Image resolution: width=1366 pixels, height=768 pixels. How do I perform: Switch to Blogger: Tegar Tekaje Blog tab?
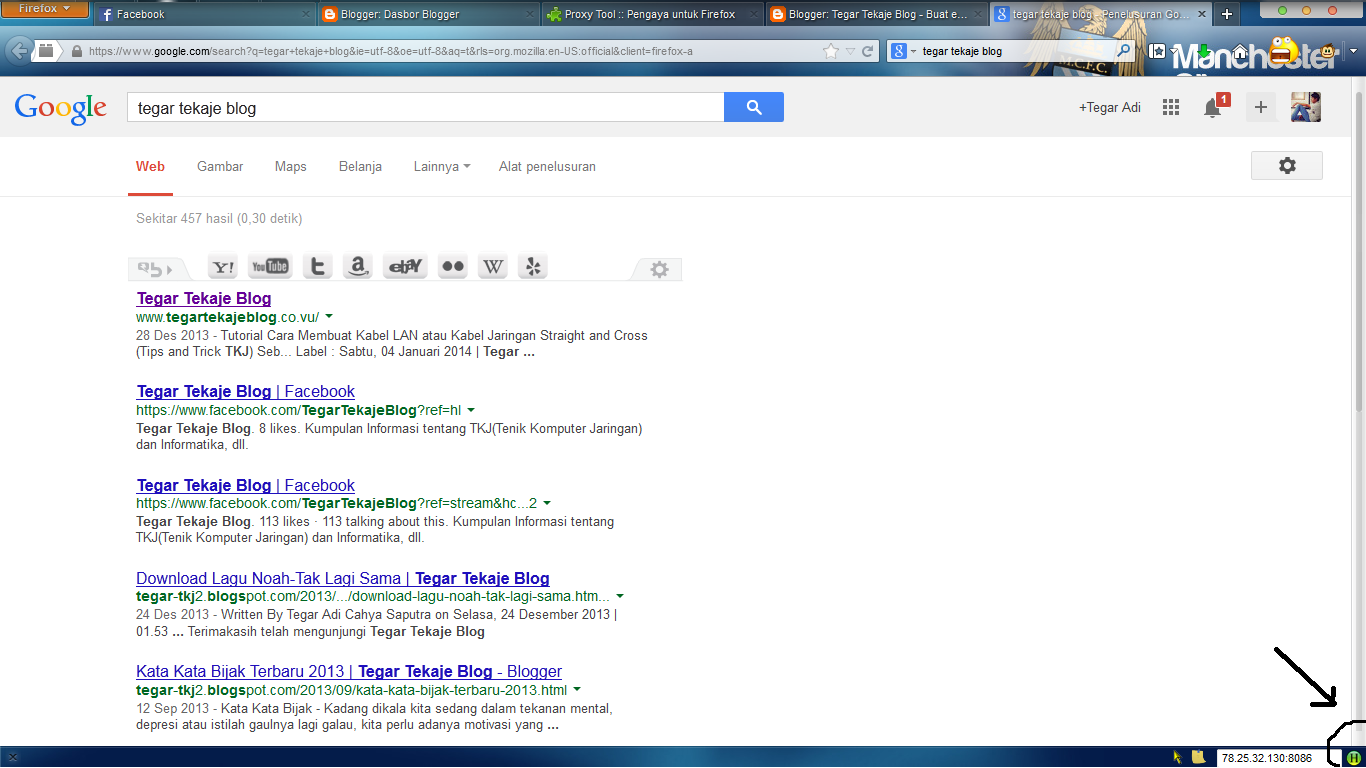click(x=878, y=14)
